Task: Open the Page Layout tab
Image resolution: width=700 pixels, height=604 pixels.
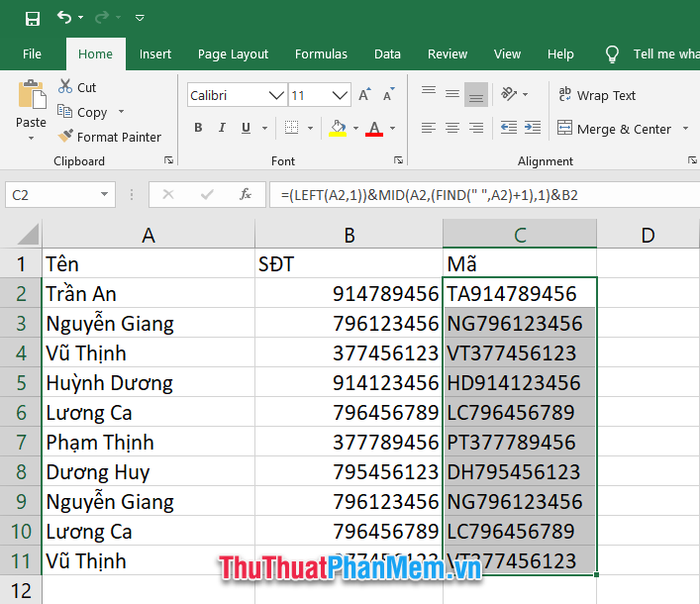Action: (233, 54)
